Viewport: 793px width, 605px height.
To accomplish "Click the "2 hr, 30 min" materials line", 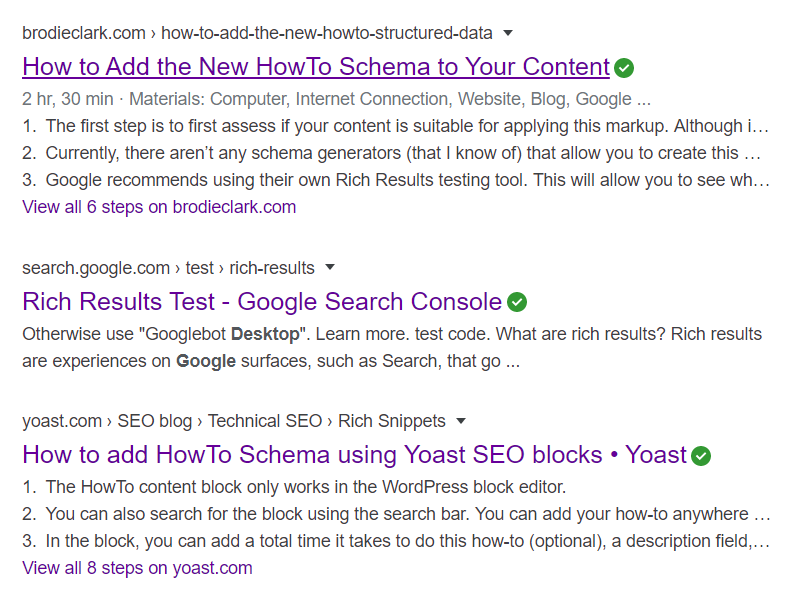I will point(336,99).
